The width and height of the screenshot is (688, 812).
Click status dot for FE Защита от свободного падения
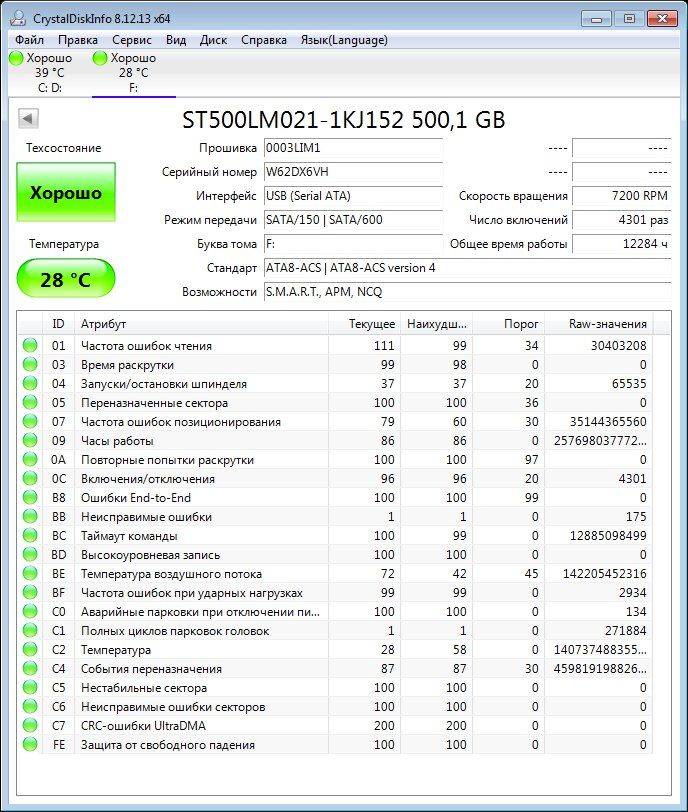tap(30, 744)
